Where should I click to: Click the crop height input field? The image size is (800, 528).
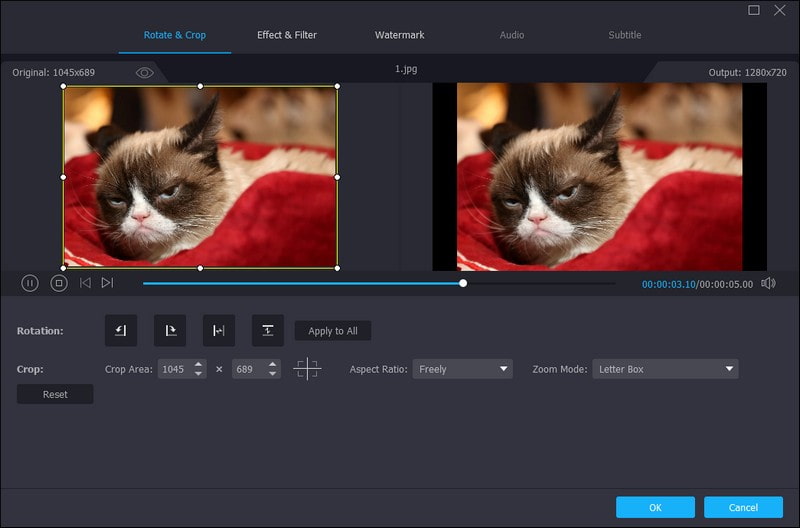pos(247,369)
